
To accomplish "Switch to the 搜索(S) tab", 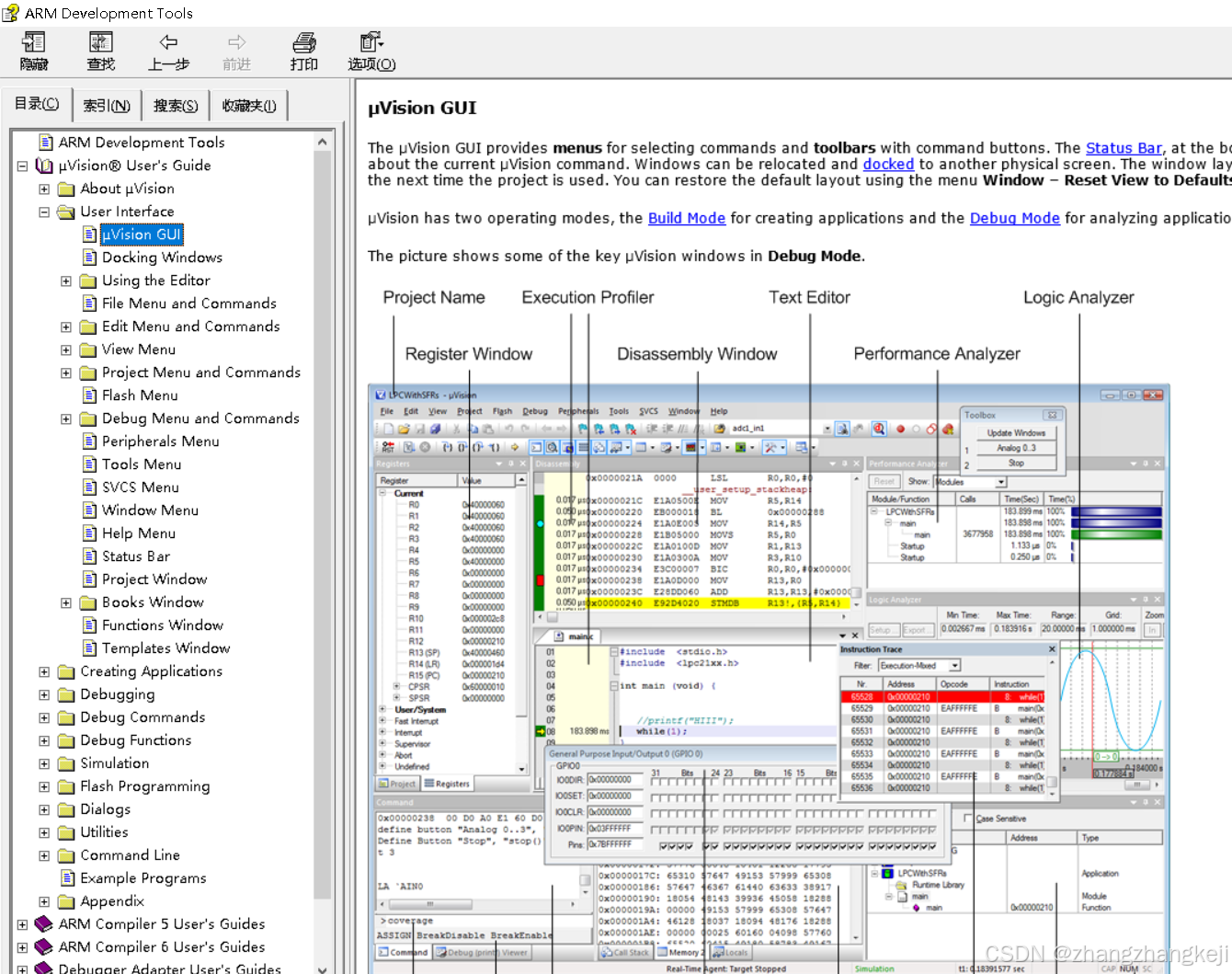I will point(176,106).
